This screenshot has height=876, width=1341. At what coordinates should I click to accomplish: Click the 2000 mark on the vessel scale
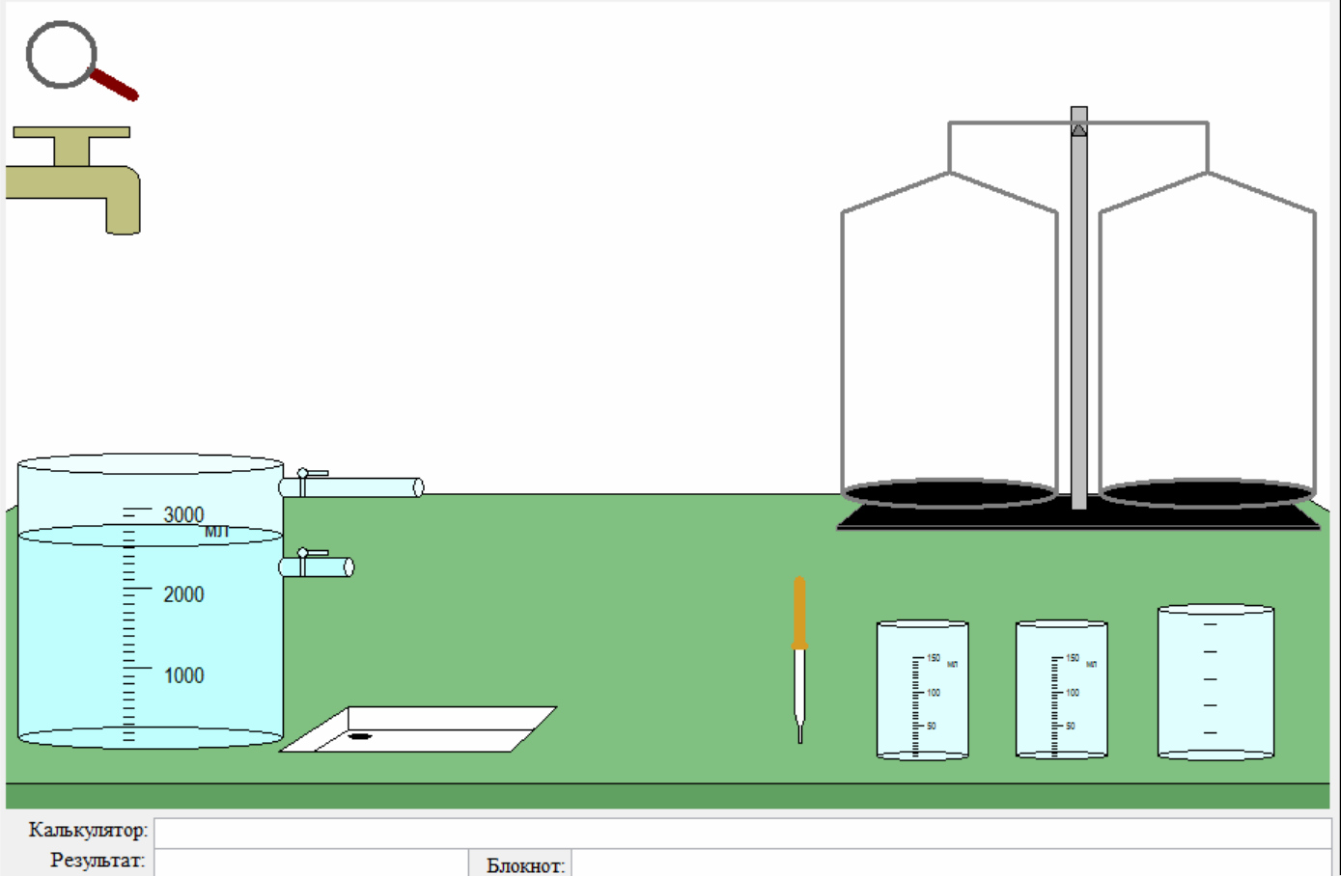point(184,595)
